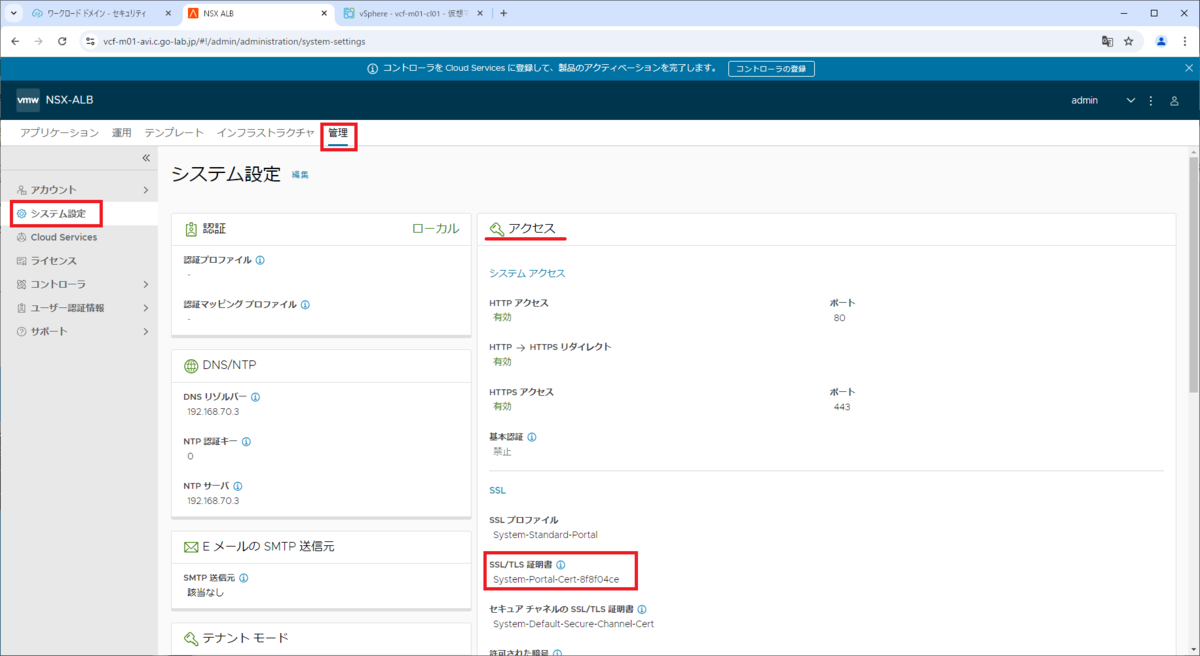Click the page vertical scrollbar
The width and height of the screenshot is (1200, 656).
click(1193, 275)
